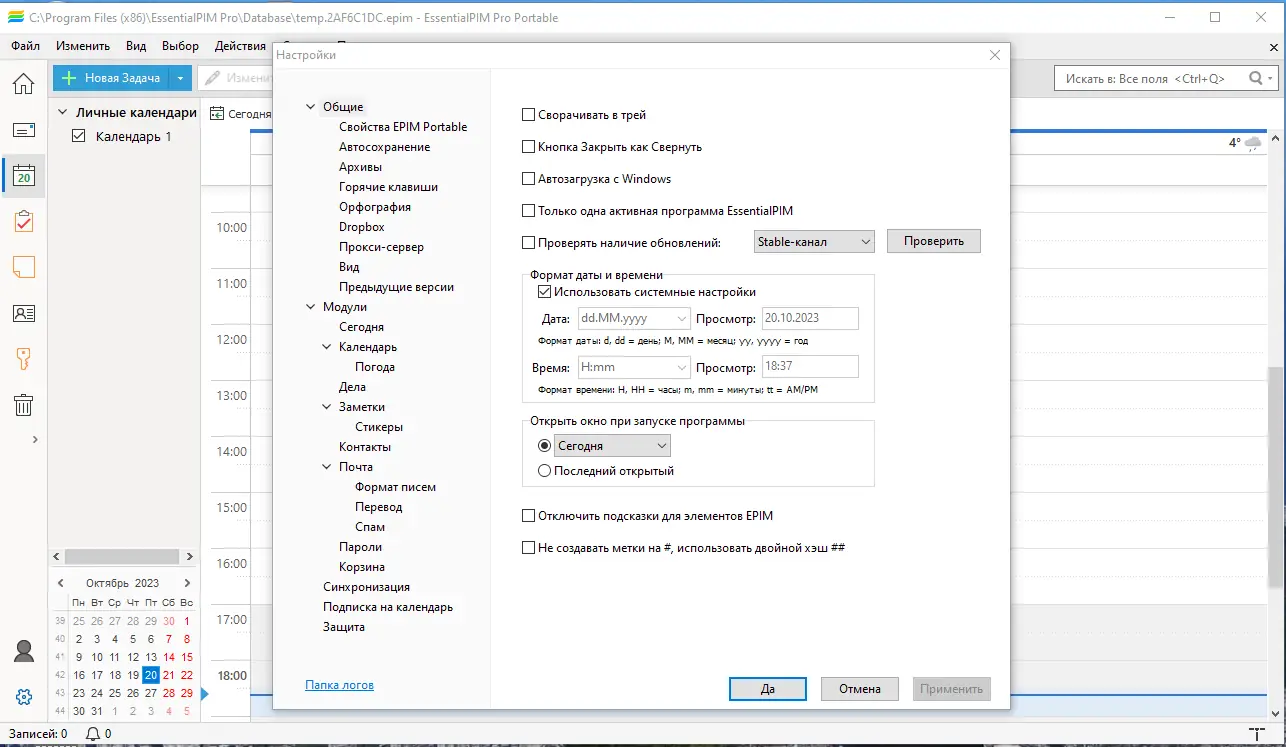Go to next month in mini calendar
This screenshot has height=747, width=1286.
pyautogui.click(x=187, y=583)
